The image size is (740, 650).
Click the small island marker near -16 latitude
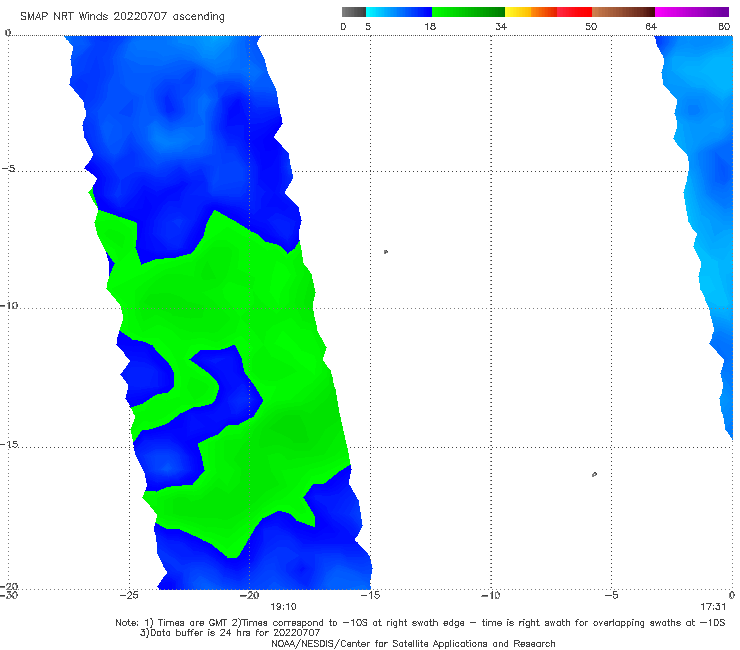[x=594, y=474]
